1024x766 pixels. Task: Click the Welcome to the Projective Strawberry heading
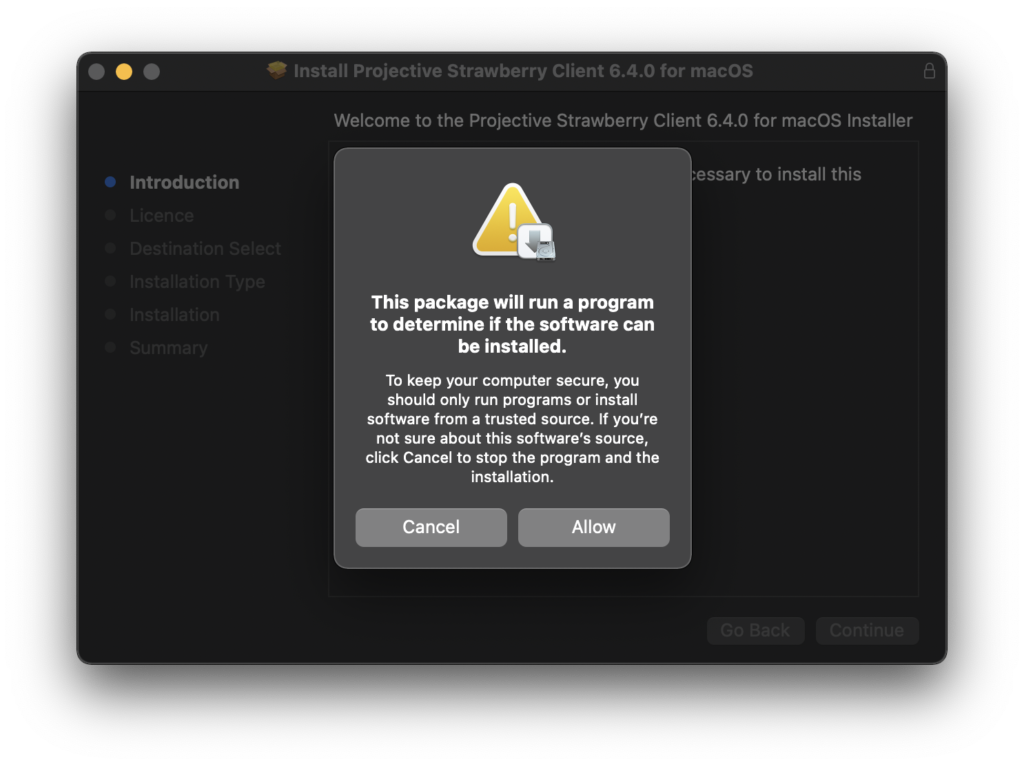[x=623, y=121]
